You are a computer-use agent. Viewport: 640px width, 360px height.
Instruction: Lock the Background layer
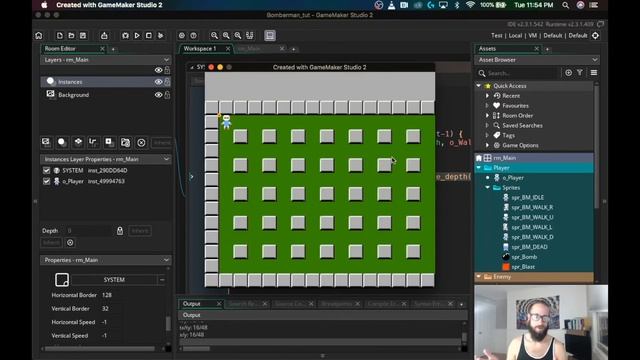coord(167,95)
